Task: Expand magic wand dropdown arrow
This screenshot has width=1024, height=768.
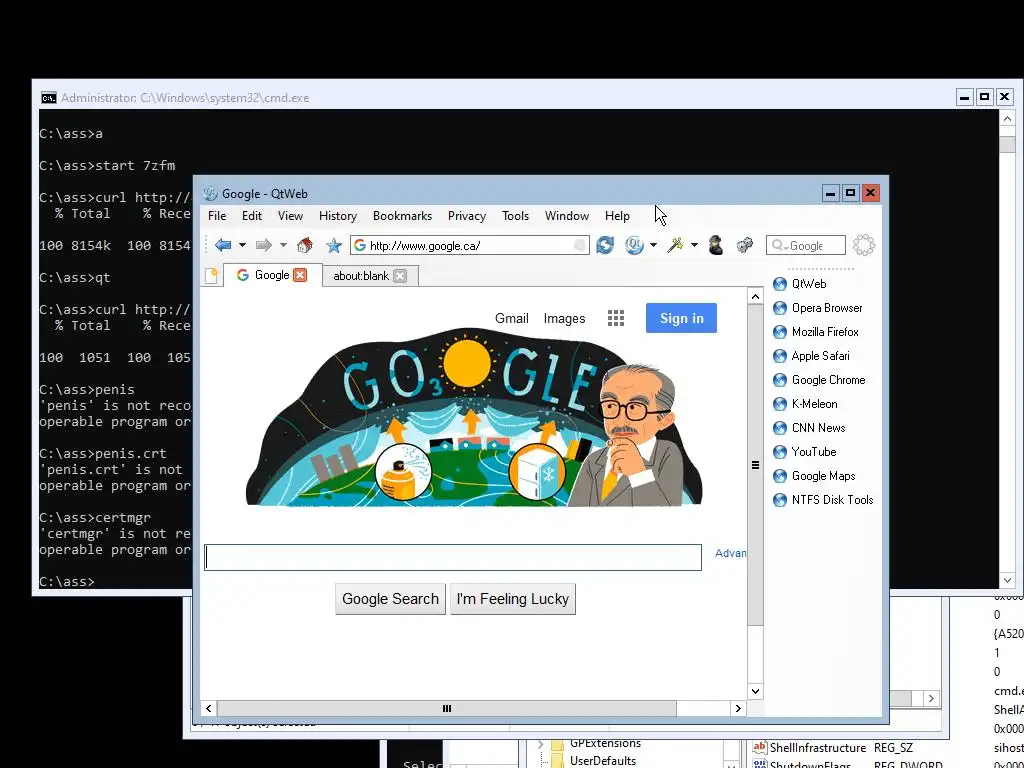Action: click(x=694, y=246)
